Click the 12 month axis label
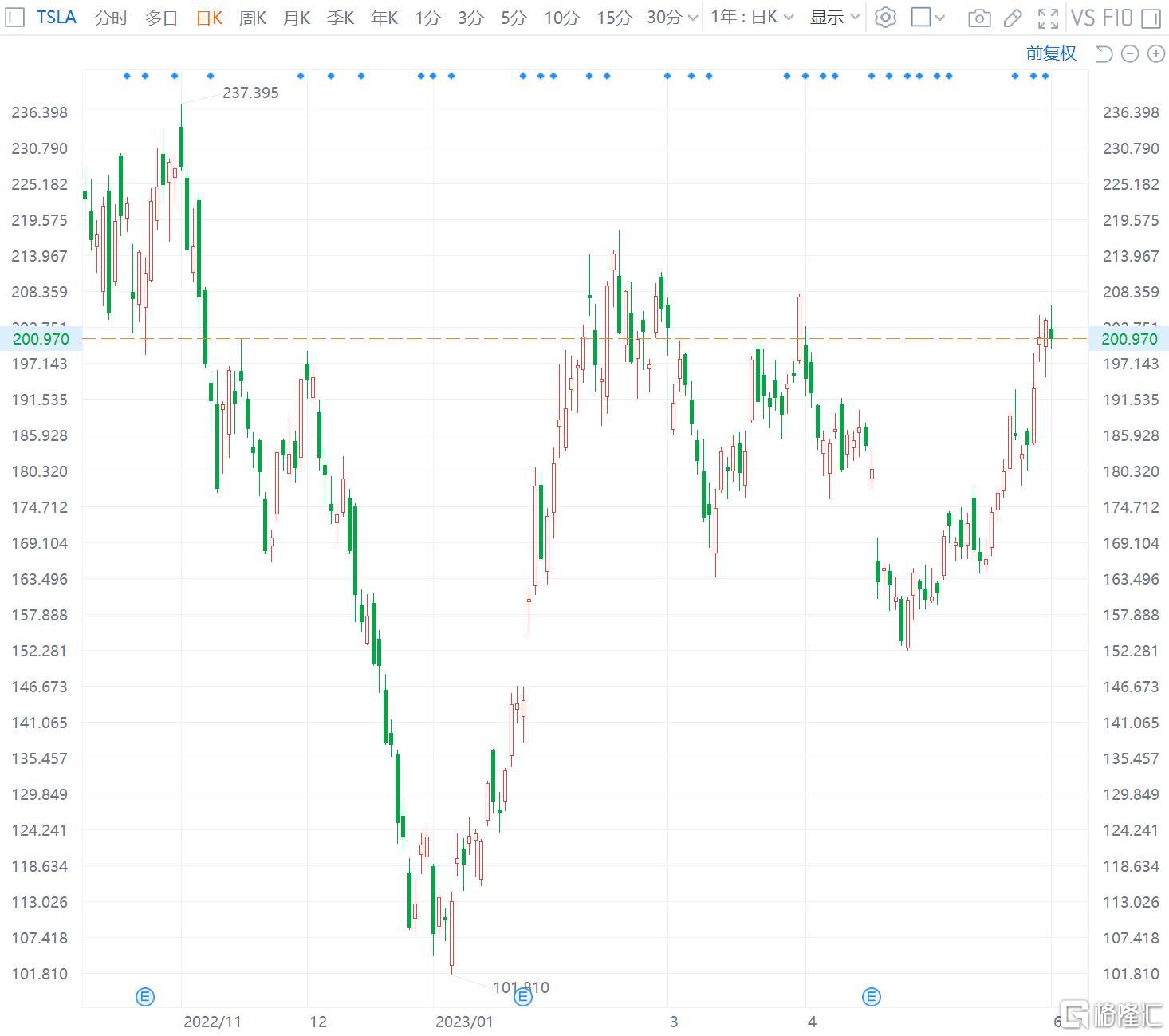This screenshot has height=1036, width=1169. click(318, 1022)
